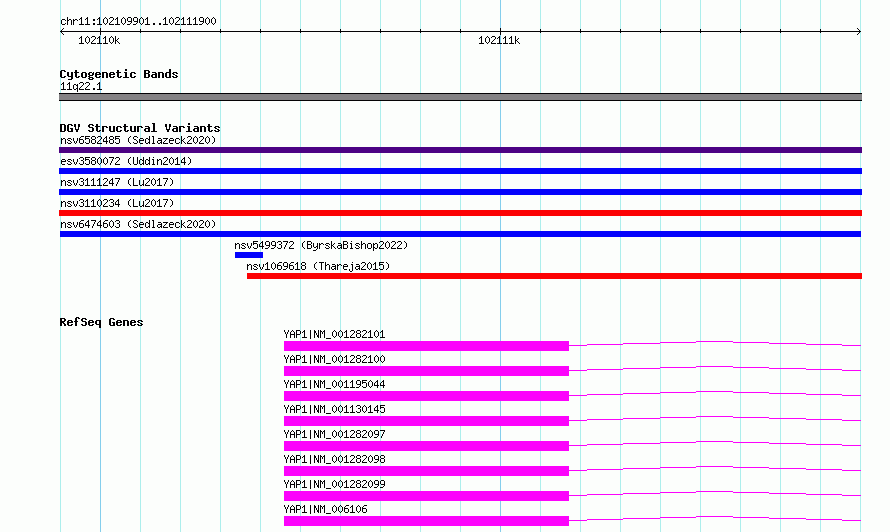Select the short blue nsv5499372 bar
This screenshot has width=890, height=532.
coord(249,255)
